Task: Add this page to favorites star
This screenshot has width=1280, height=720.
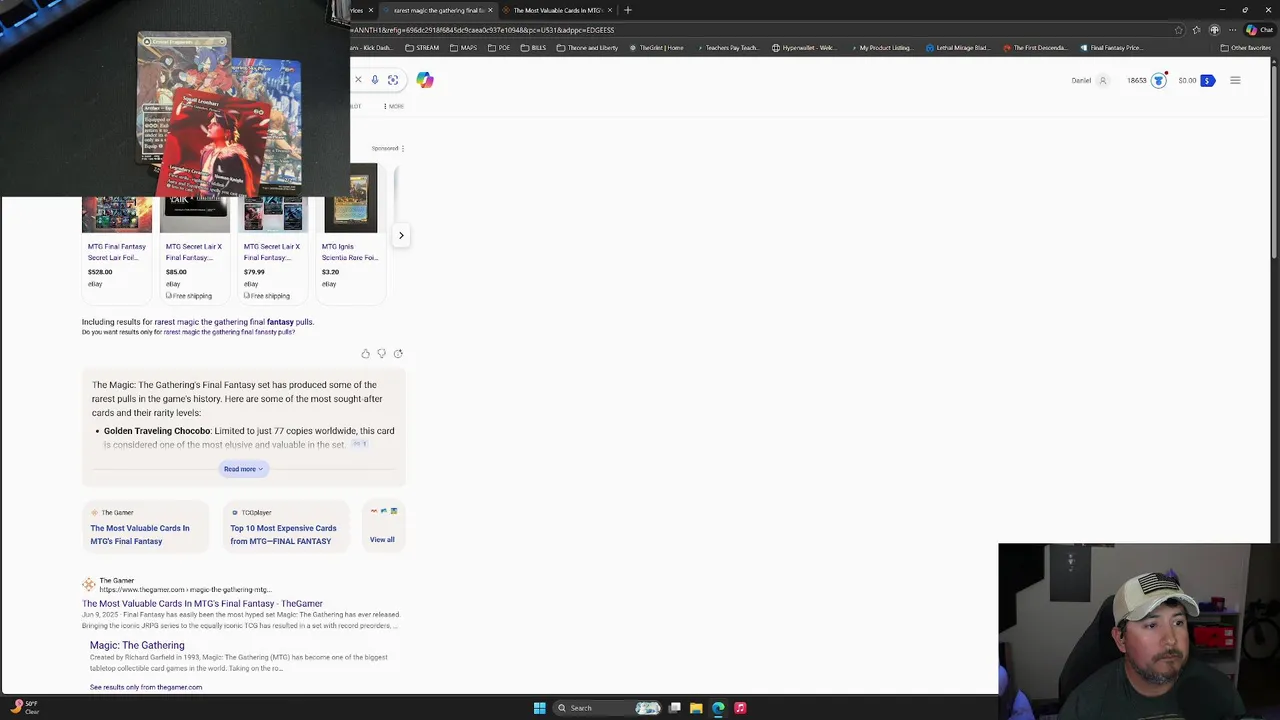Action: pyautogui.click(x=1178, y=30)
